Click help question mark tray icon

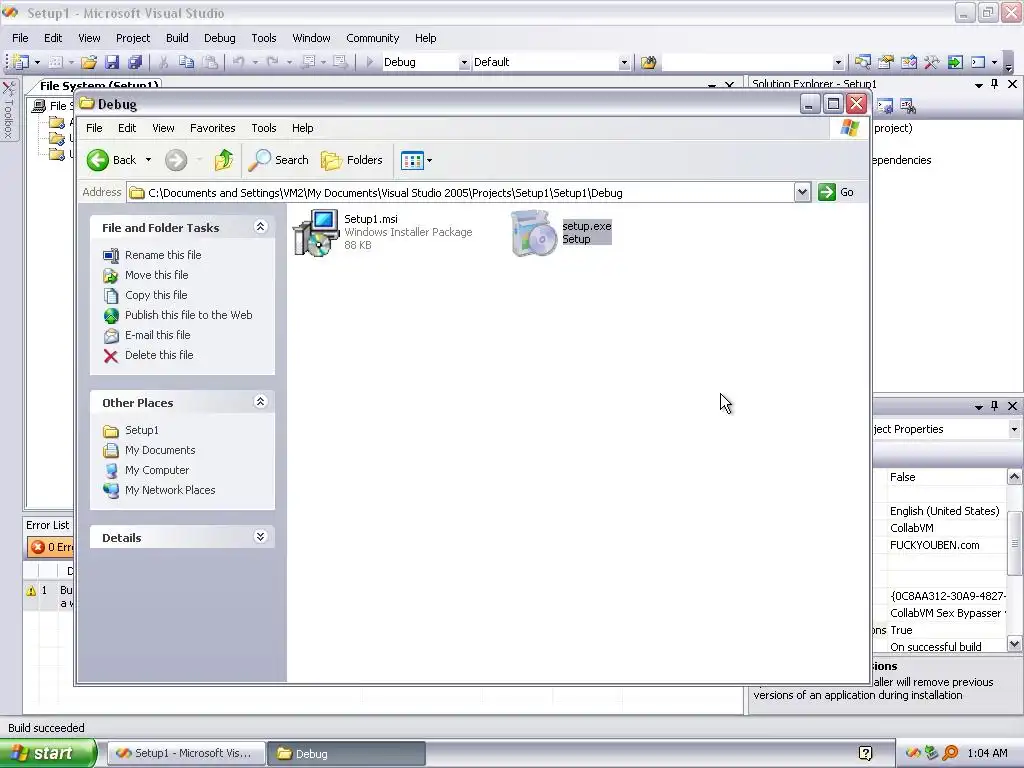pos(865,753)
